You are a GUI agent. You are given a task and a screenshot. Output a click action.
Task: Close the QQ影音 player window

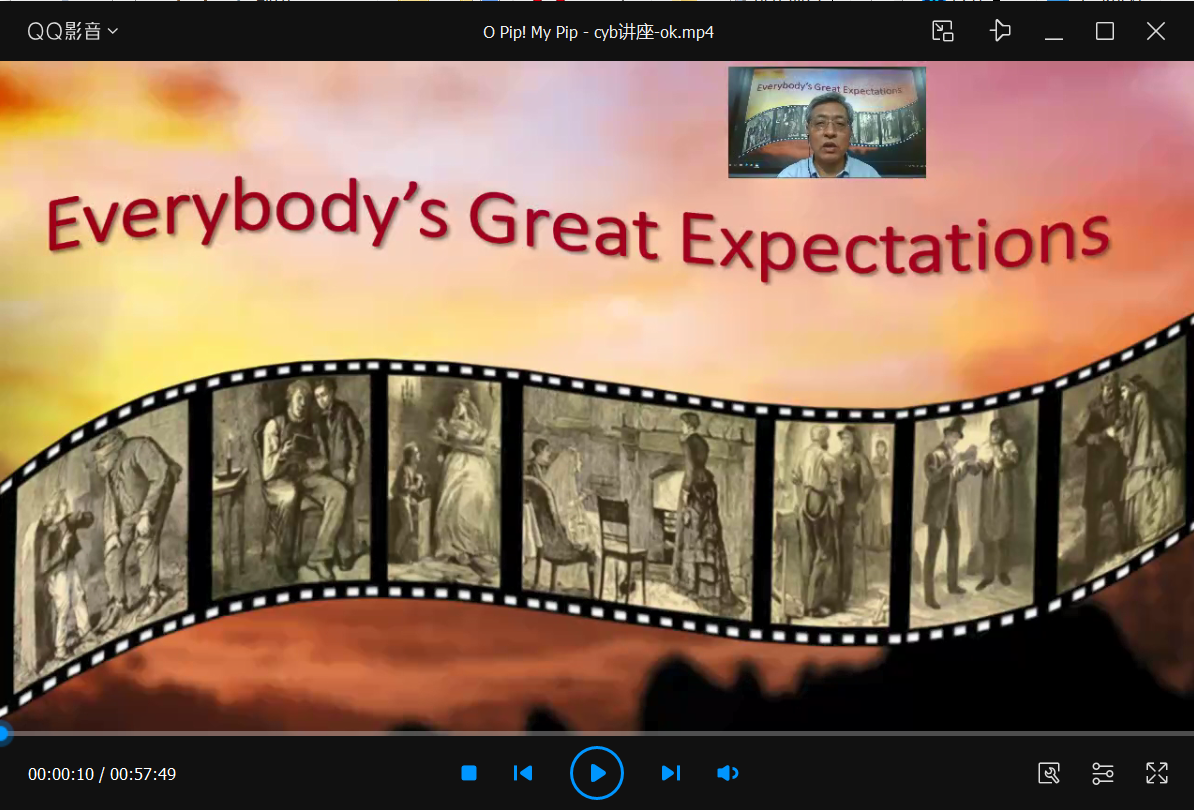point(1156,31)
